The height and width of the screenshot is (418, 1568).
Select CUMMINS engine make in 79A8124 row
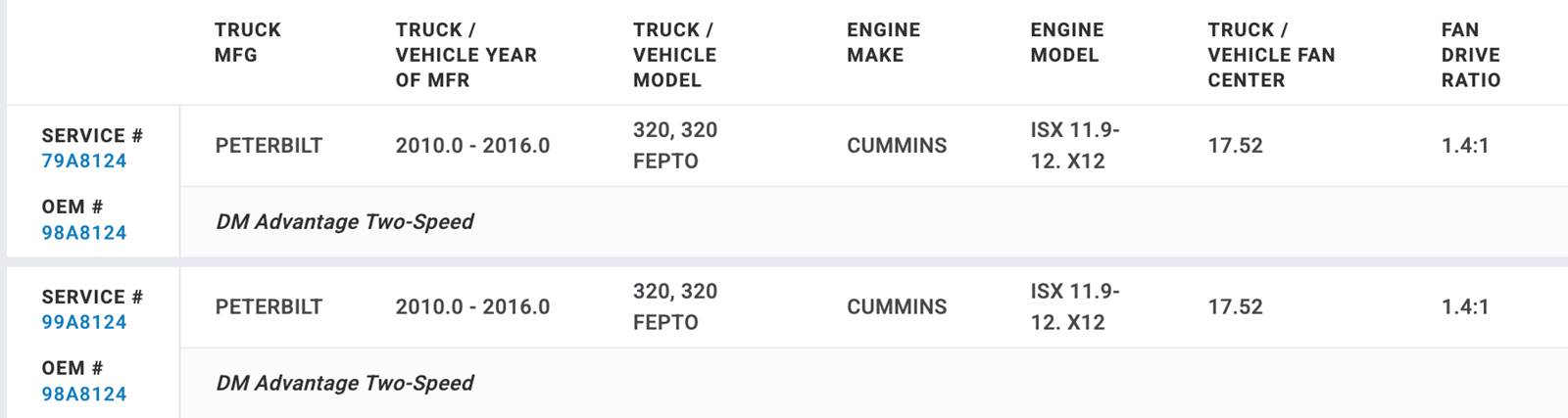point(897,146)
